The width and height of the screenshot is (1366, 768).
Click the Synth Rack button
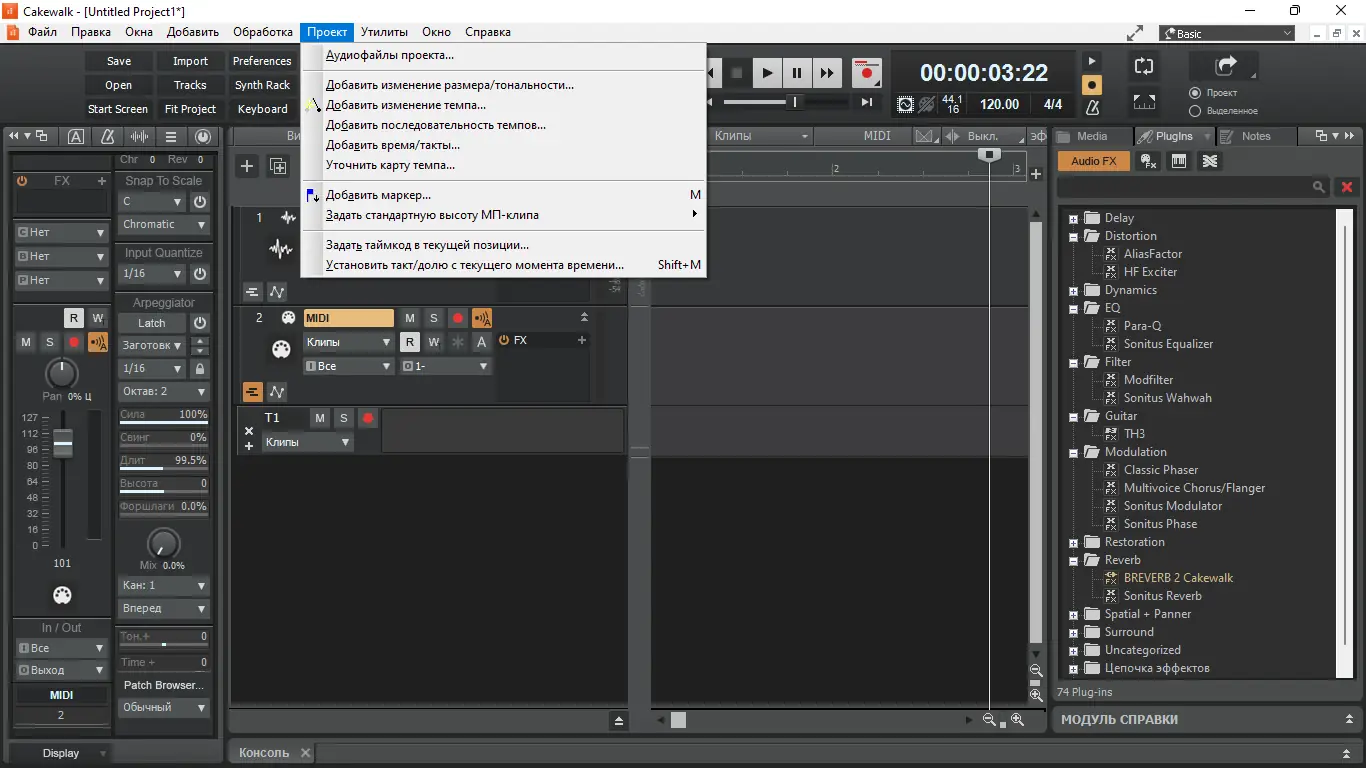[x=262, y=85]
